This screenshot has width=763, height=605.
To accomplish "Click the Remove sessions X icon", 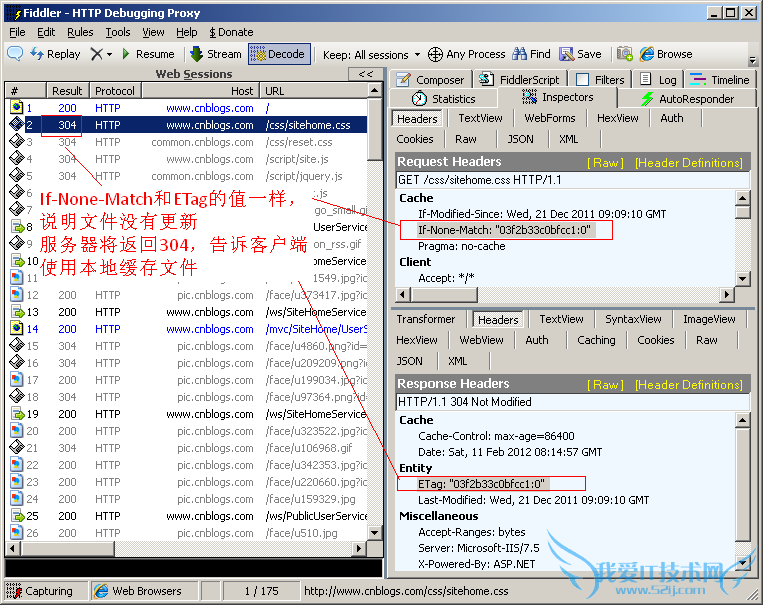I will pos(96,54).
